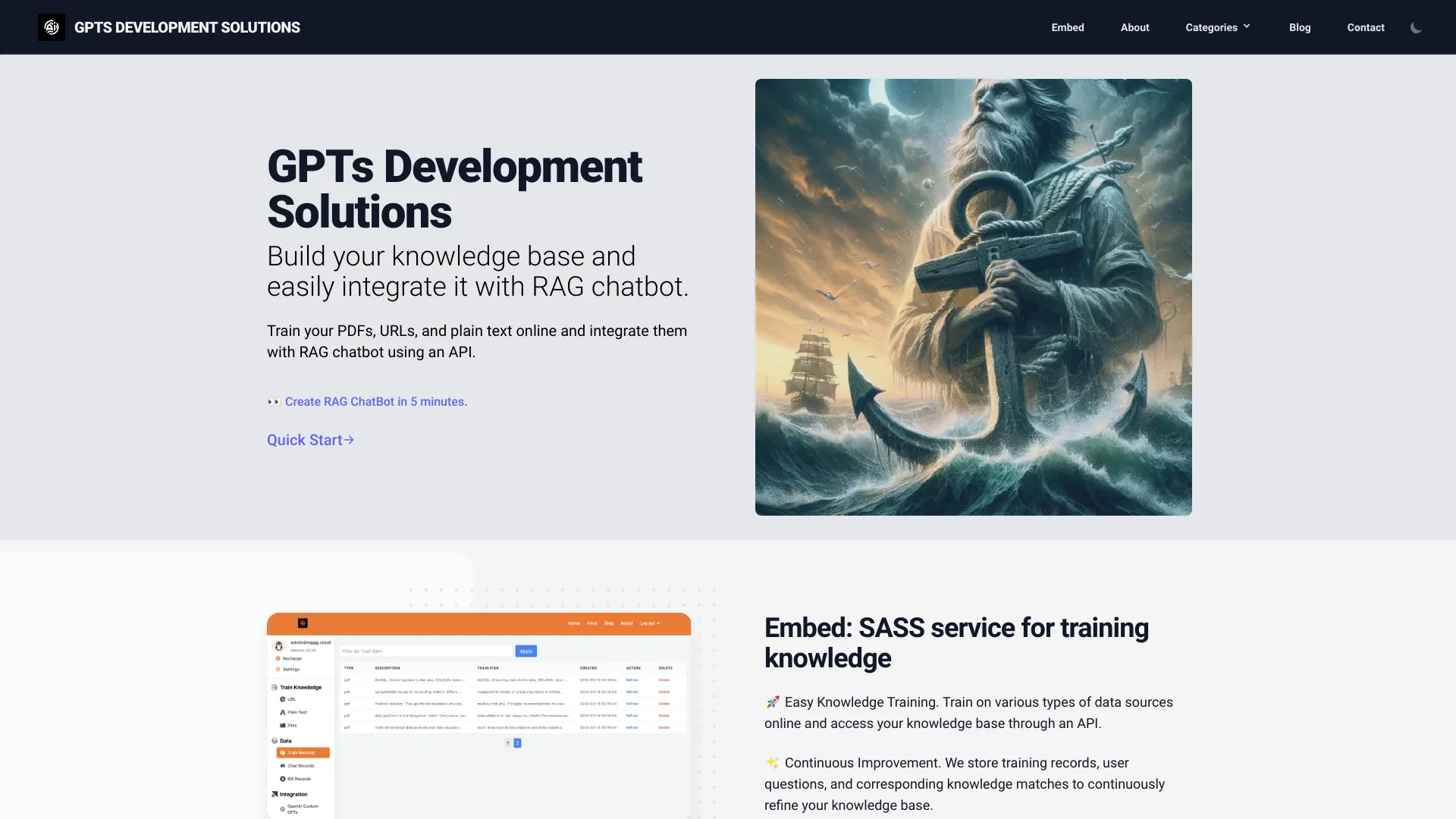Viewport: 1456px width, 819px height.
Task: Open Chat Records via its icon
Action: [282, 766]
